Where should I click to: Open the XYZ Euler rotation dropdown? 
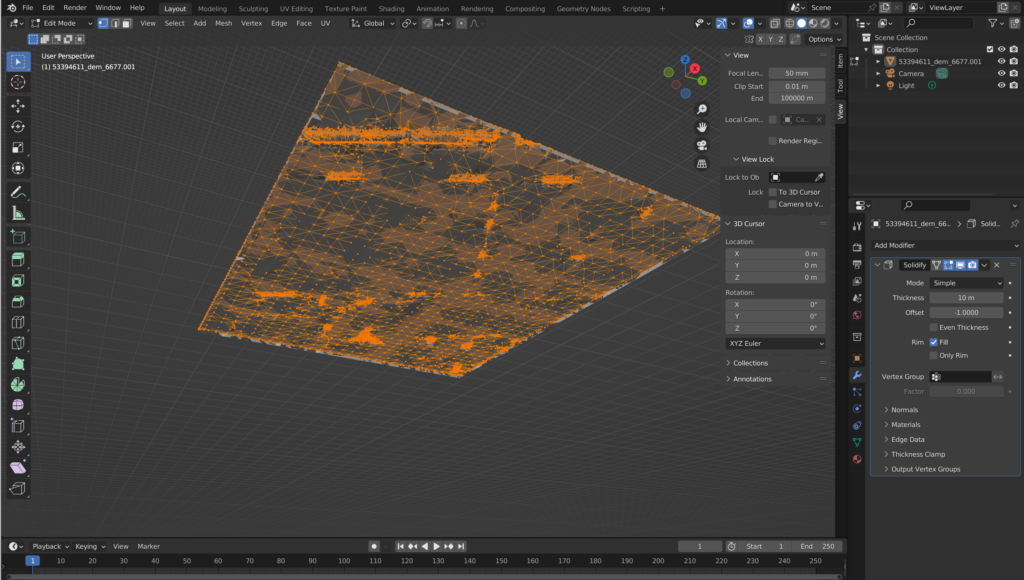(x=776, y=343)
